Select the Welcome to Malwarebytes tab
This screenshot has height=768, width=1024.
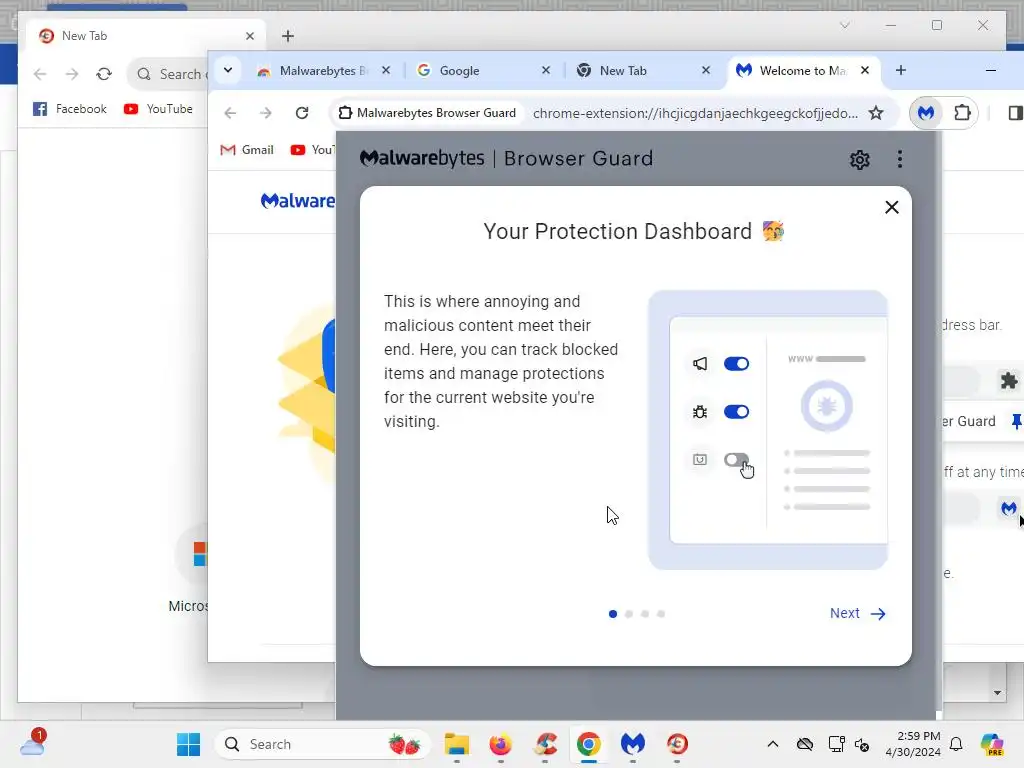tap(802, 71)
